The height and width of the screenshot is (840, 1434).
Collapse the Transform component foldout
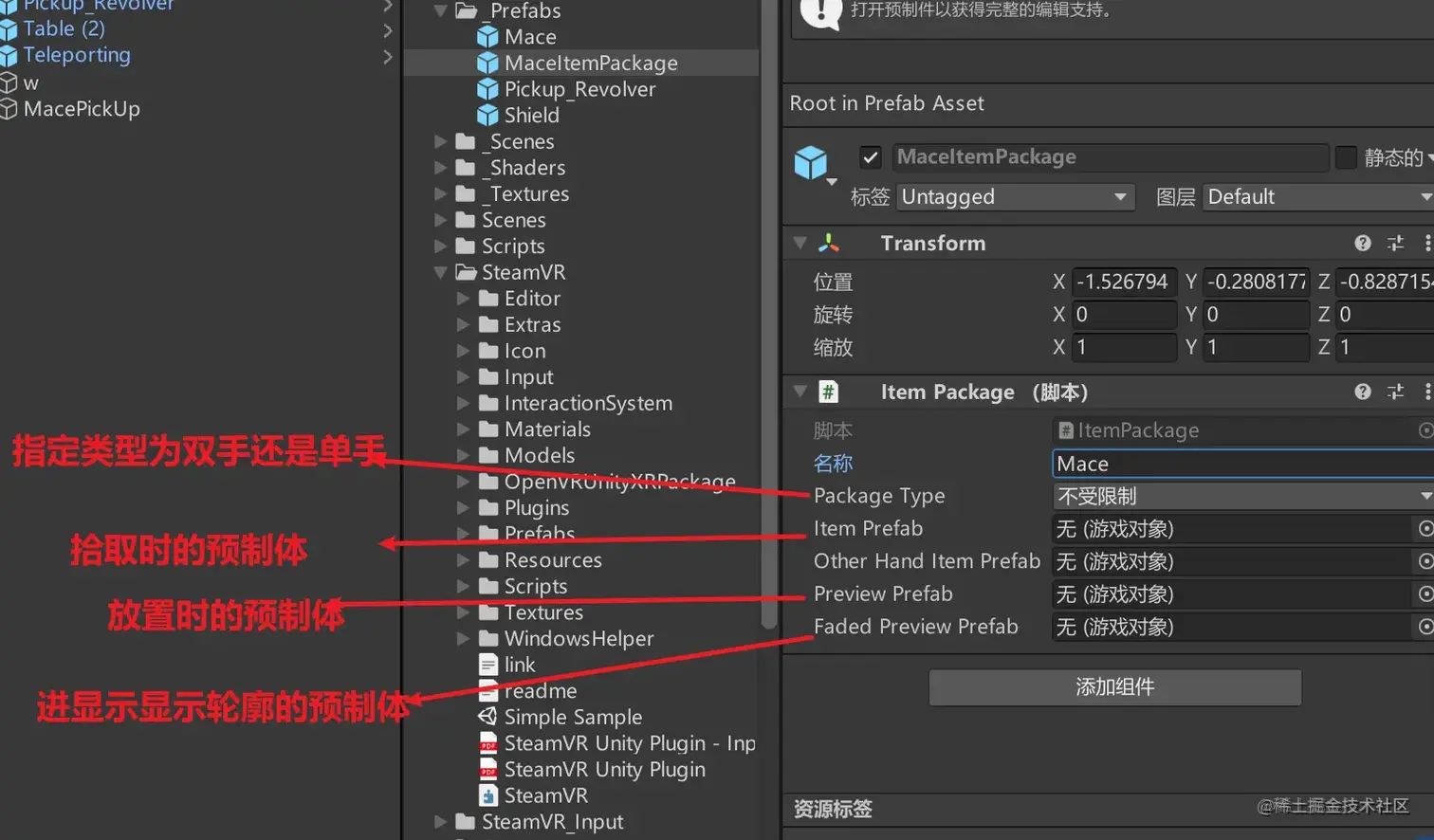click(800, 243)
